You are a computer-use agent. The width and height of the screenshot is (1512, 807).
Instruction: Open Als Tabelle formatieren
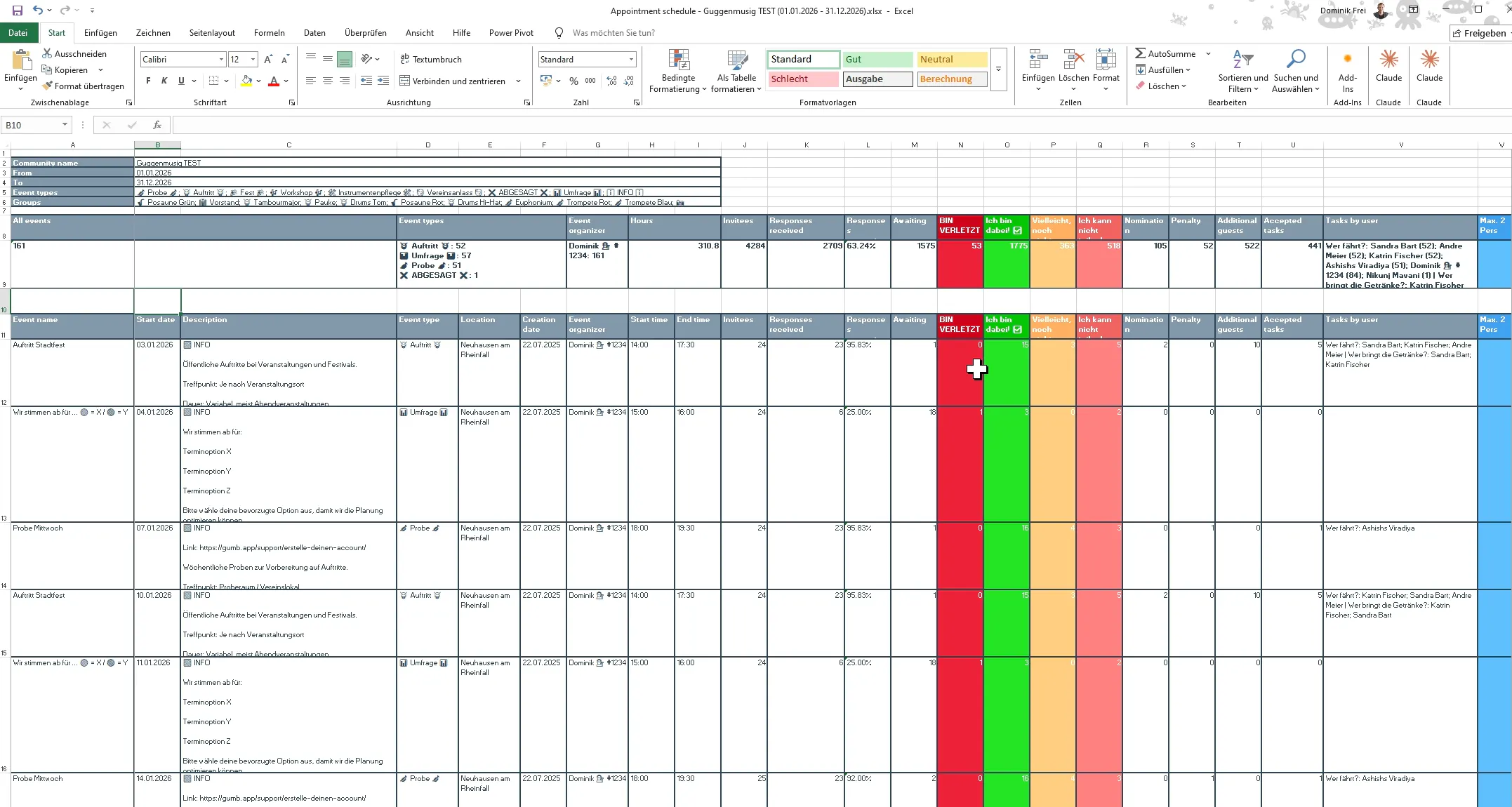[x=736, y=71]
